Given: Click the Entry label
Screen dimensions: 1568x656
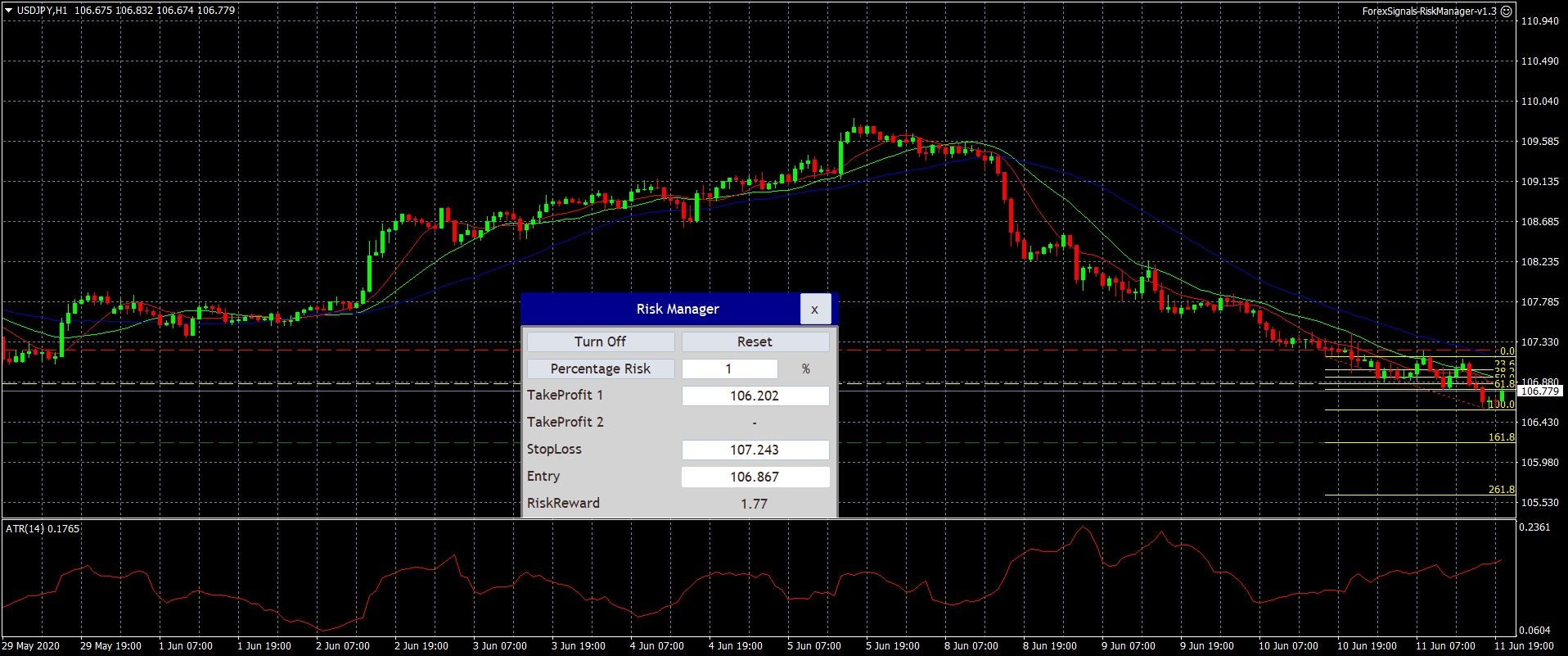Looking at the screenshot, I should [x=543, y=476].
